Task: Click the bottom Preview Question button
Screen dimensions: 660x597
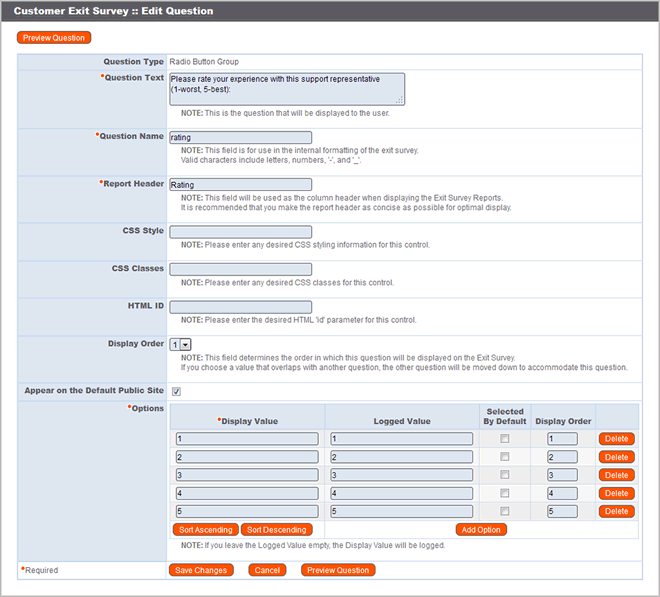Action: 338,570
